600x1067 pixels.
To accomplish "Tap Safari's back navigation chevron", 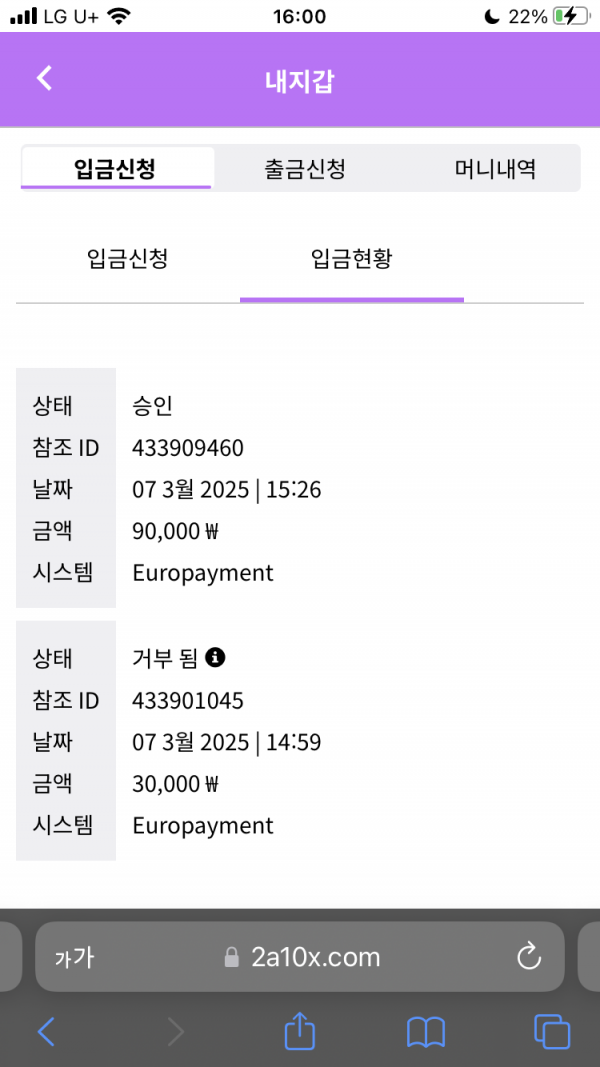I will point(46,1031).
